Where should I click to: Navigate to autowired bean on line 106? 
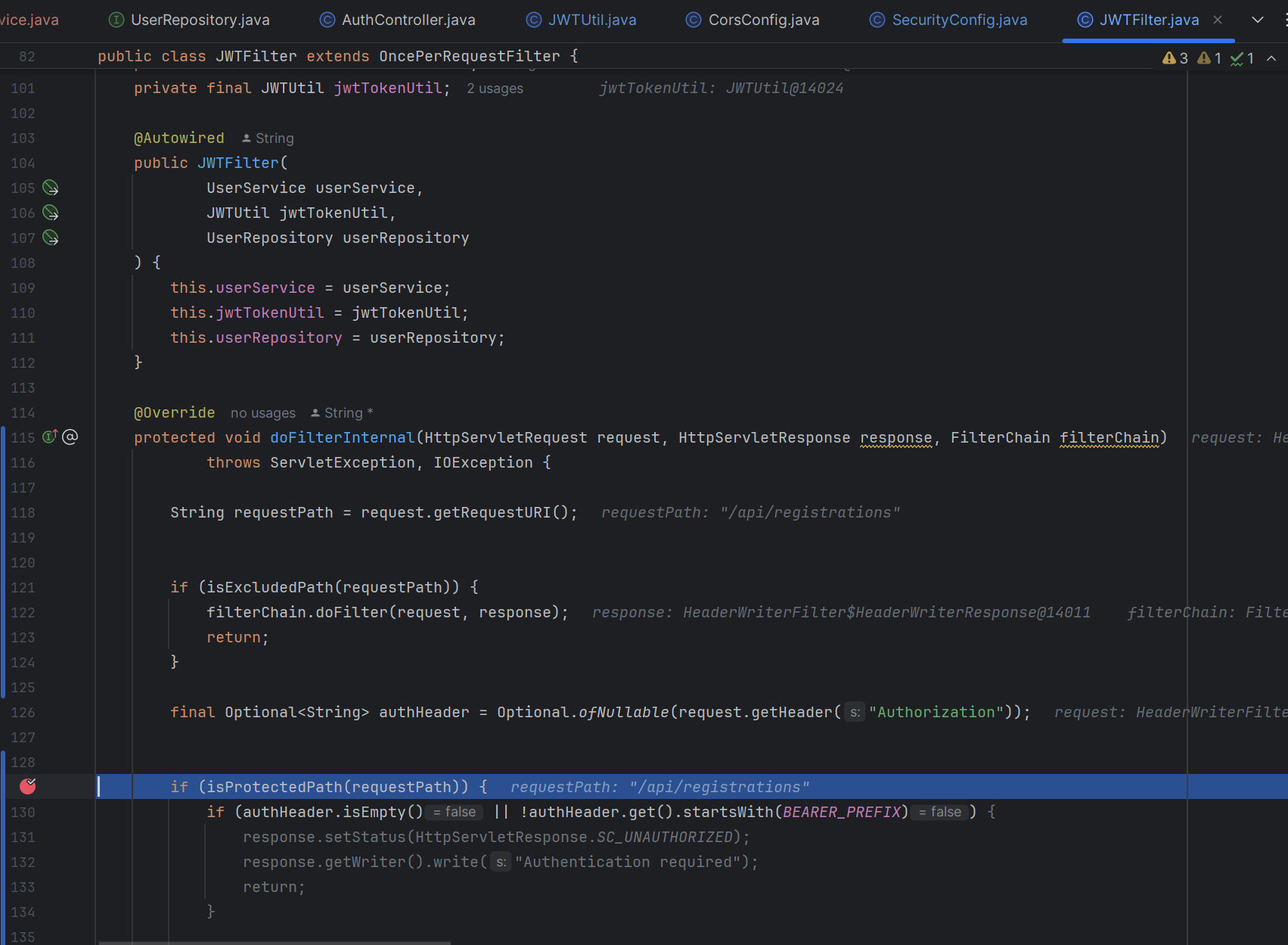coord(51,213)
